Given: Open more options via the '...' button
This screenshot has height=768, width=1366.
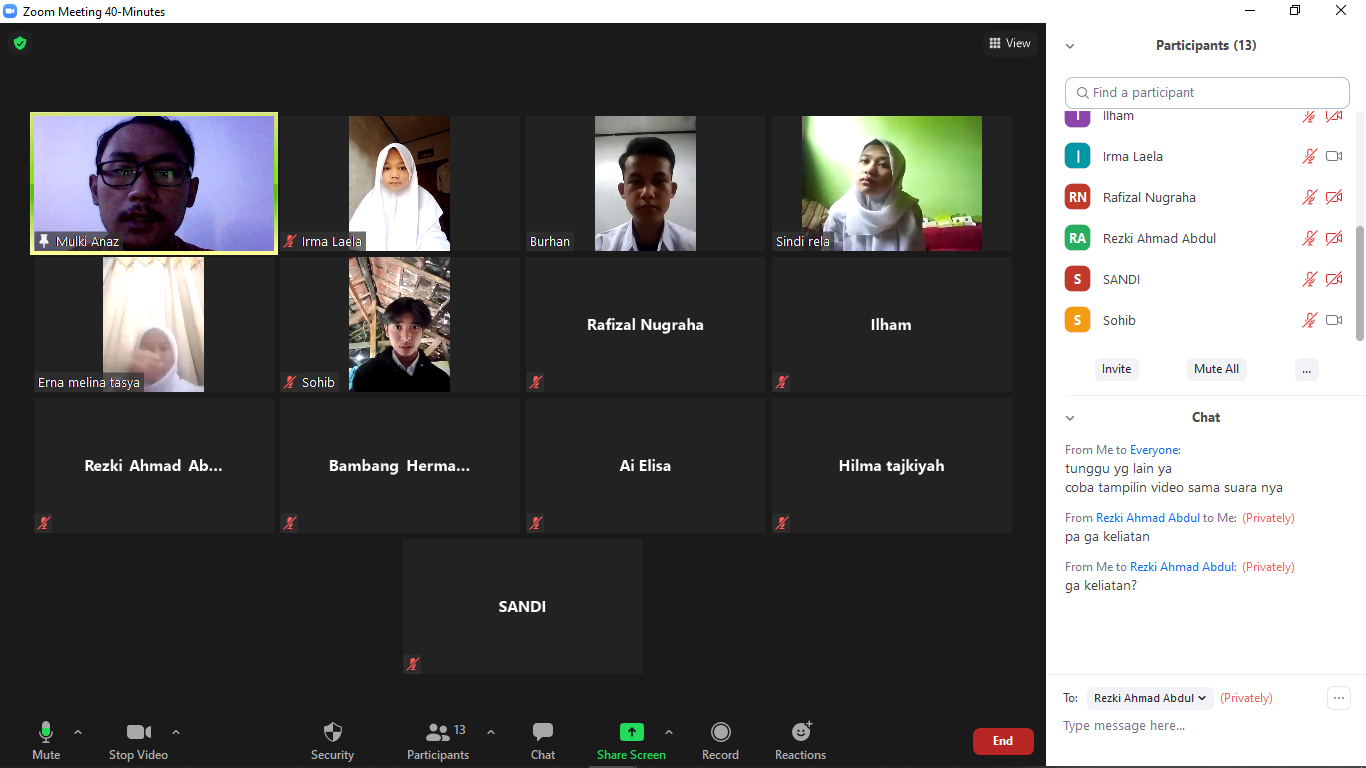Looking at the screenshot, I should click(1306, 369).
